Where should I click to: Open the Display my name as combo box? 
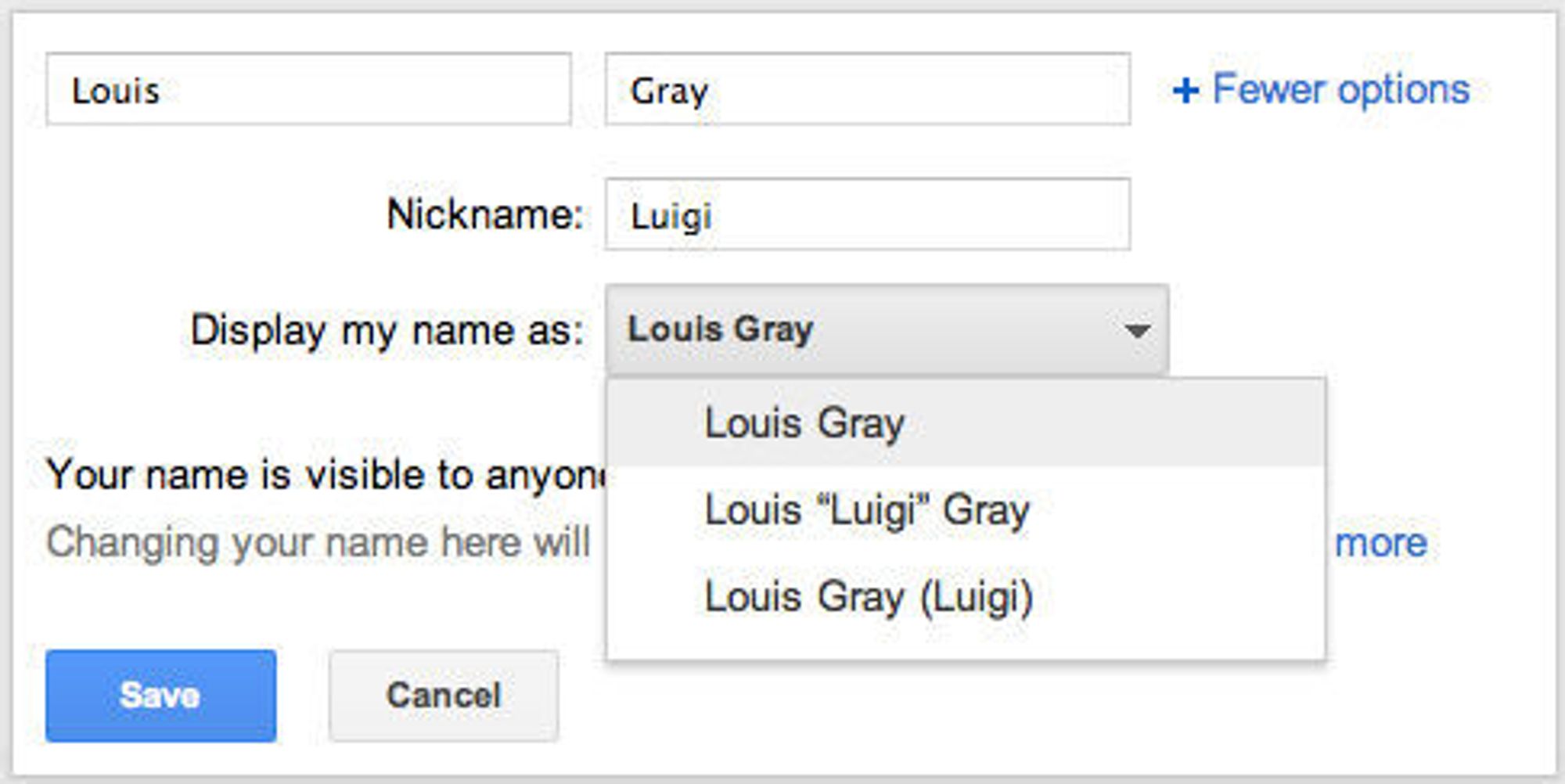[887, 329]
